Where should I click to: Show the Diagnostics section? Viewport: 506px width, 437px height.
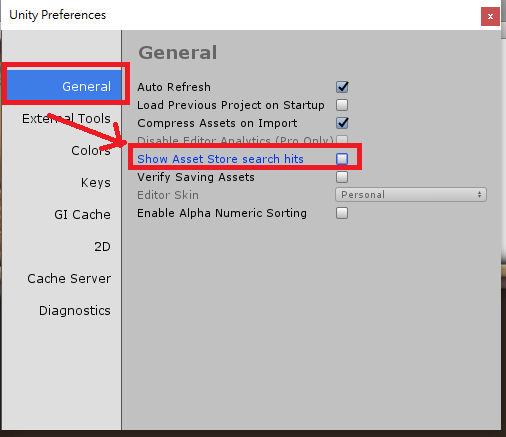(x=75, y=310)
